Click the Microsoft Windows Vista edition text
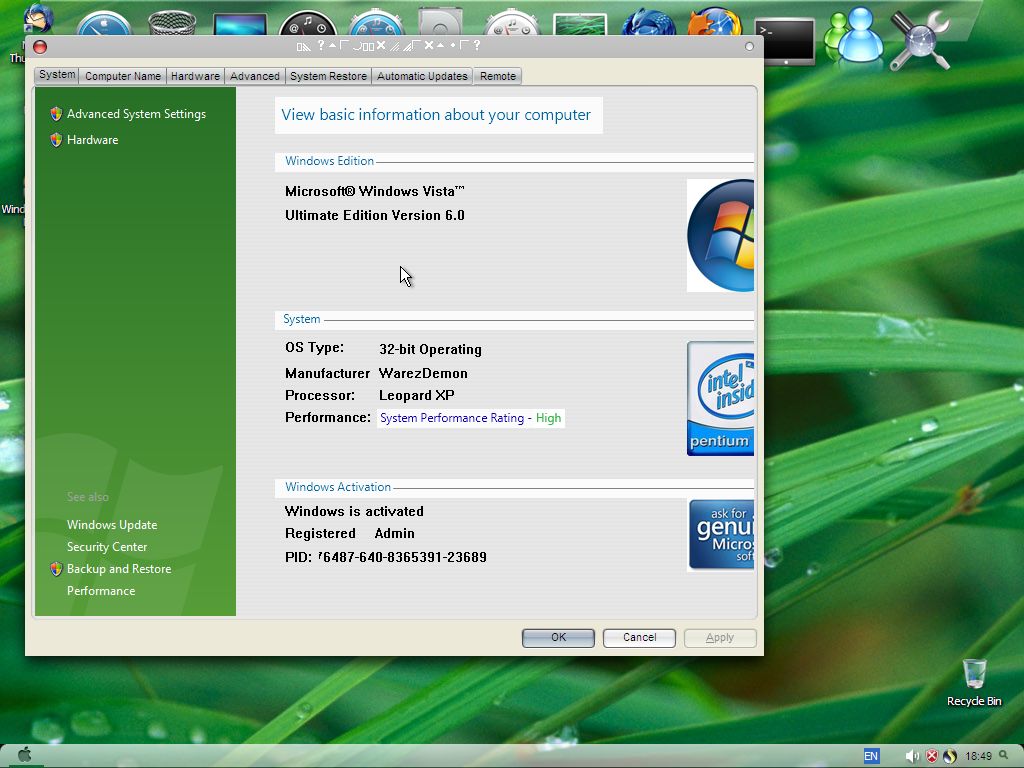This screenshot has height=768, width=1024. pyautogui.click(x=375, y=191)
